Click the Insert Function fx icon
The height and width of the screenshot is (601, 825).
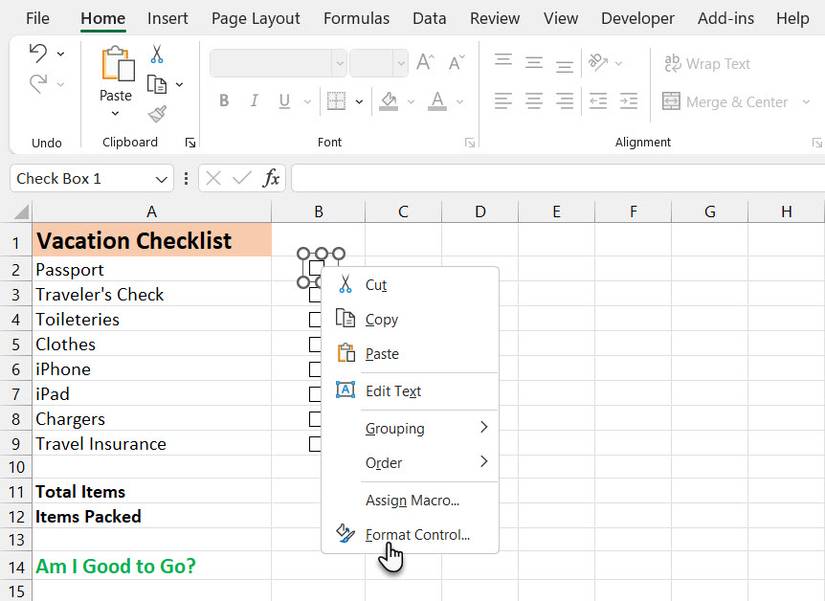click(x=271, y=178)
